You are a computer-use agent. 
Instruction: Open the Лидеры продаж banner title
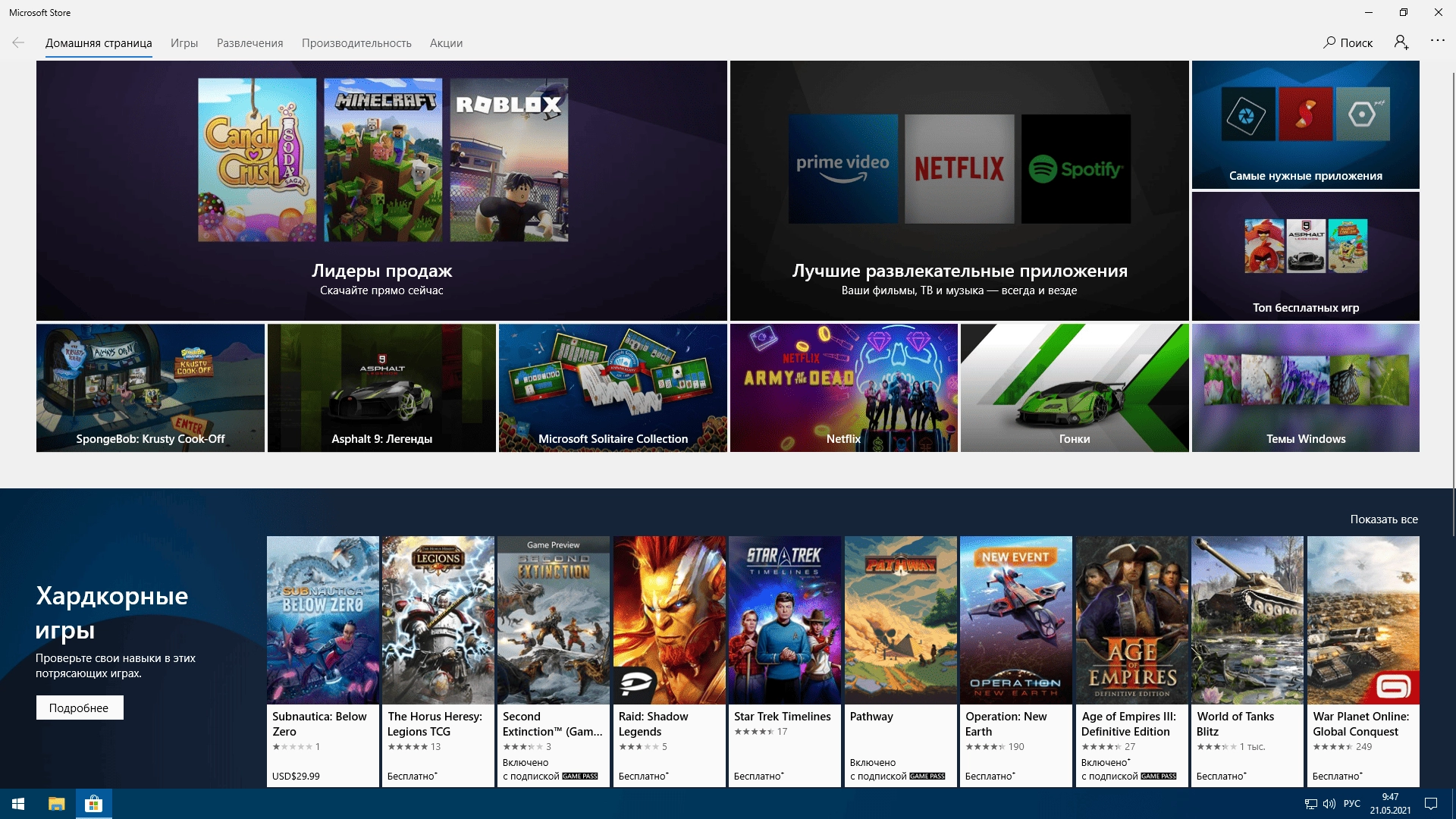pyautogui.click(x=381, y=271)
